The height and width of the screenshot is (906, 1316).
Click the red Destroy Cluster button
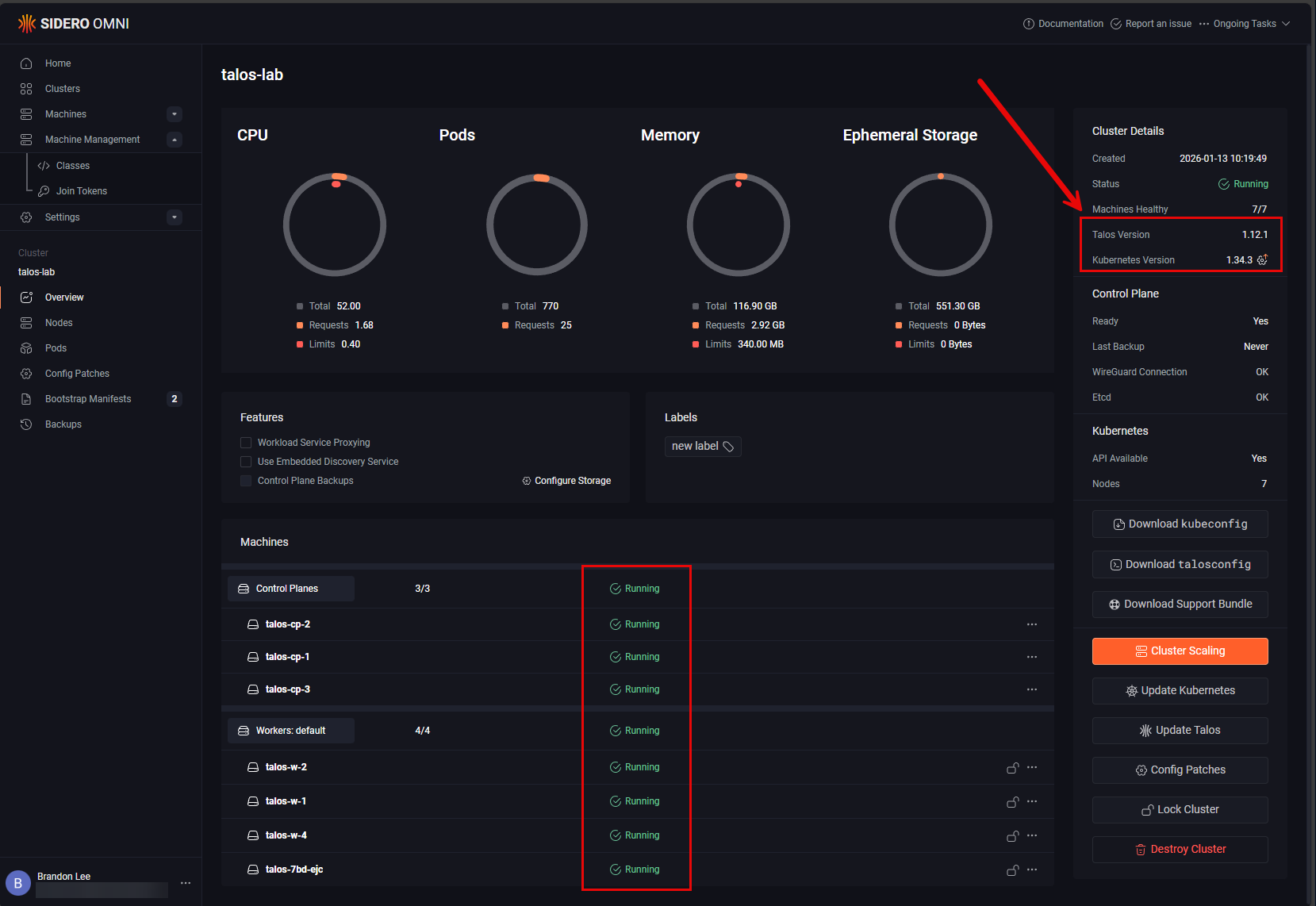pyautogui.click(x=1180, y=850)
